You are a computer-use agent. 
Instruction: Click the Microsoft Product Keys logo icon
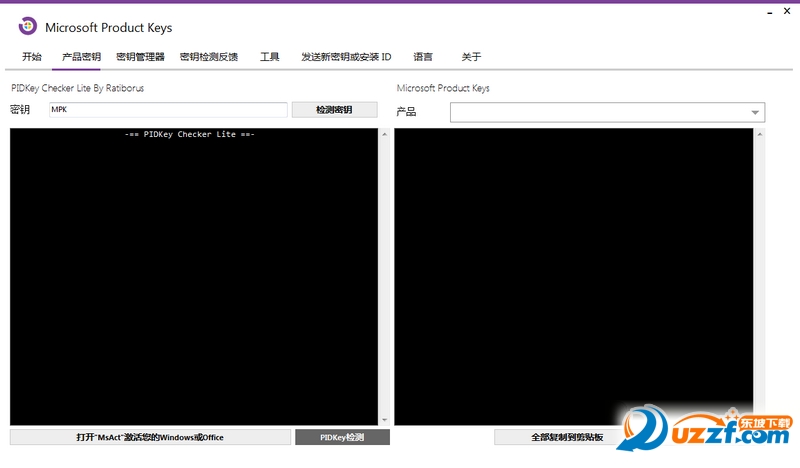click(x=28, y=26)
